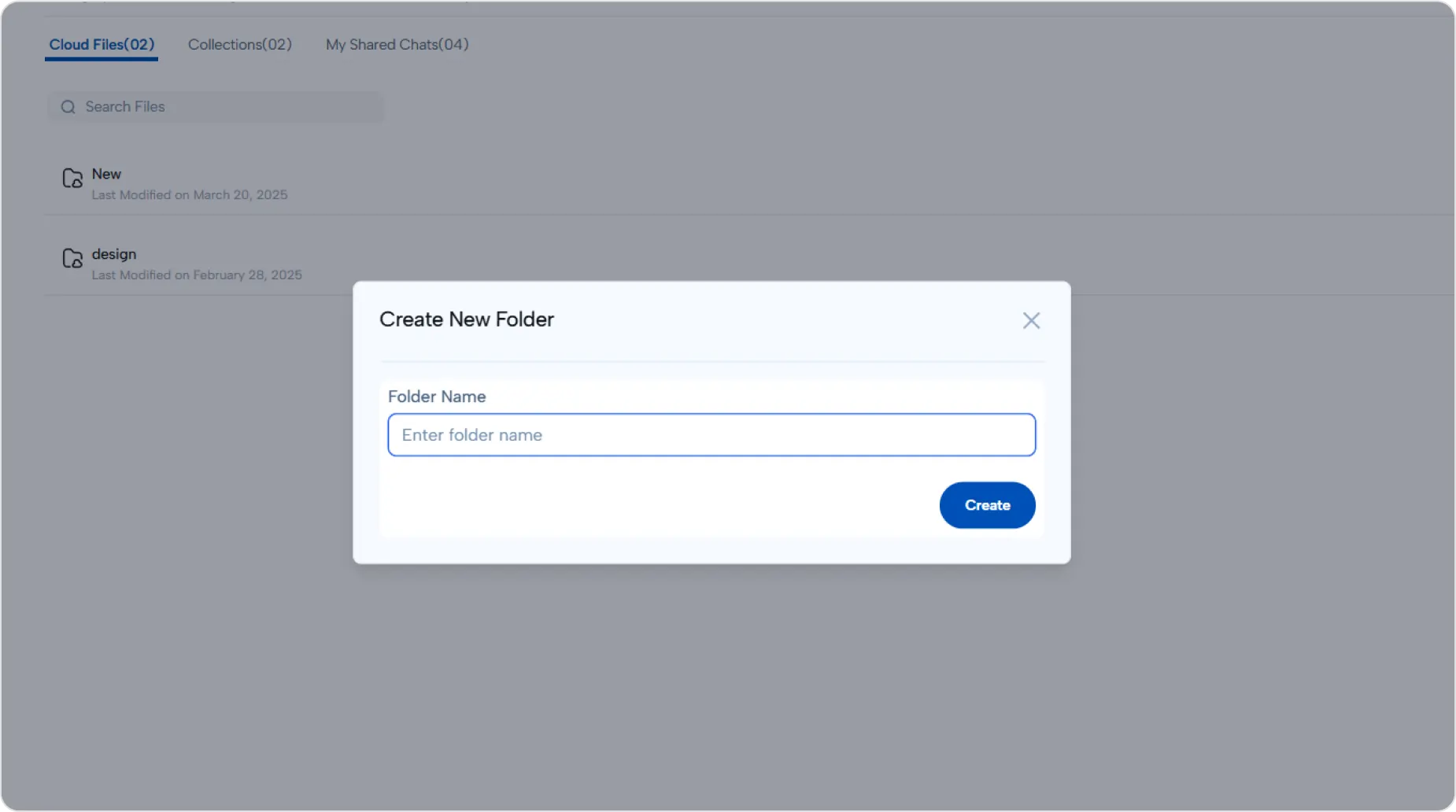
Task: Select the February 28, 2025 modified date text
Action: (x=196, y=275)
